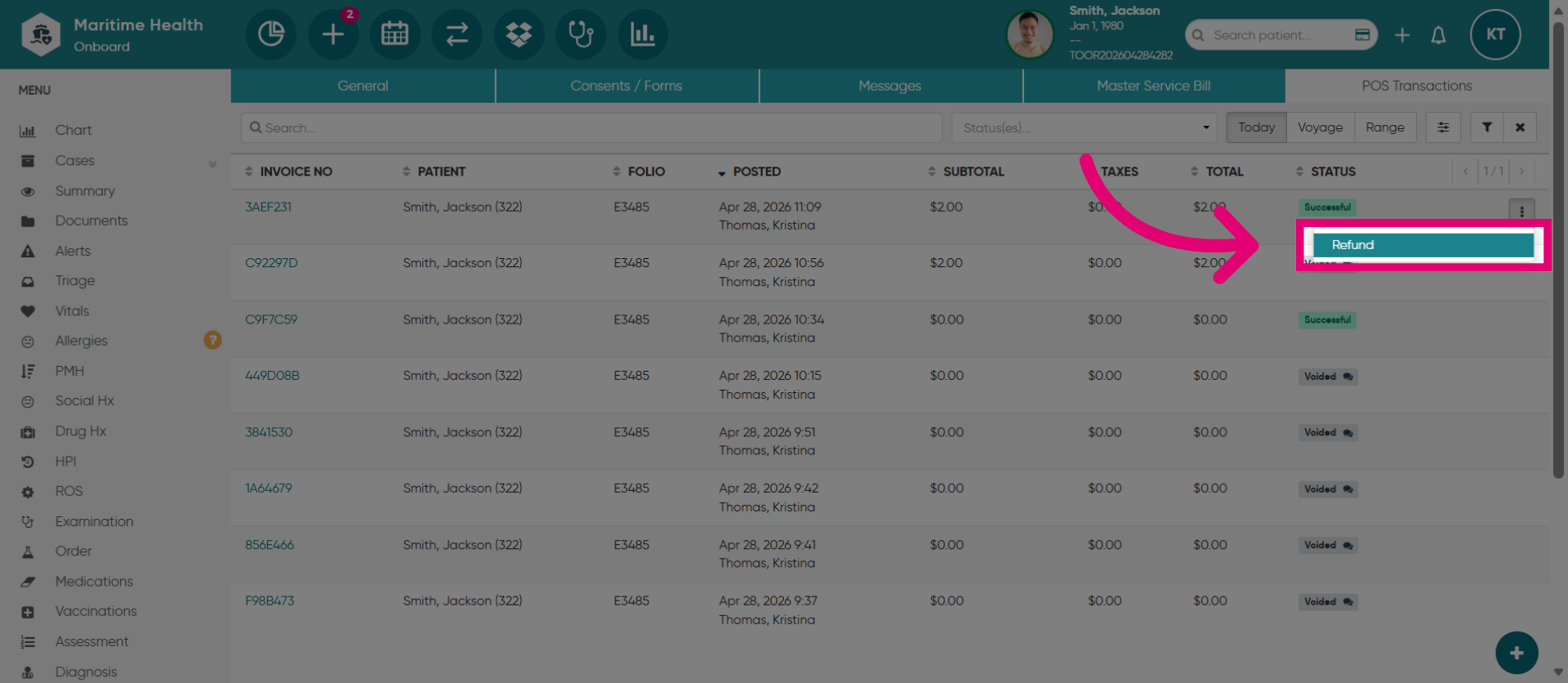Image resolution: width=1568 pixels, height=683 pixels.
Task: Sort by STATUS column
Action: pos(1325,172)
